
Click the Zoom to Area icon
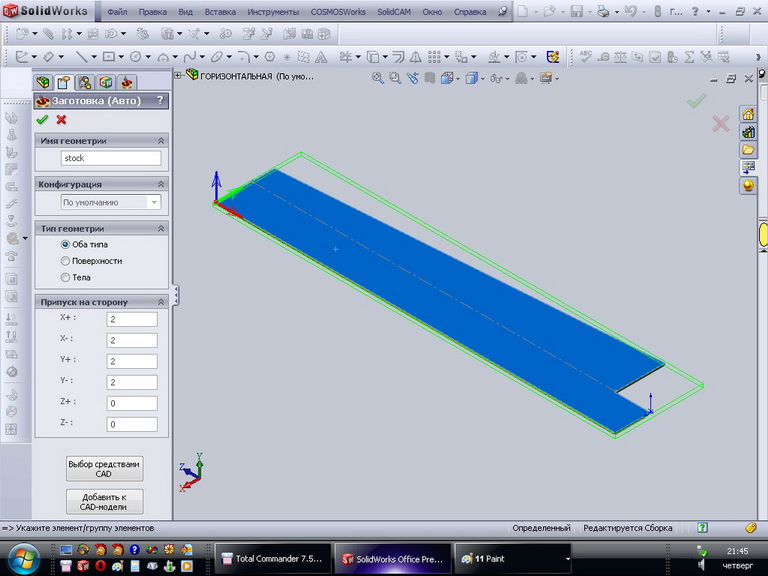pyautogui.click(x=395, y=78)
